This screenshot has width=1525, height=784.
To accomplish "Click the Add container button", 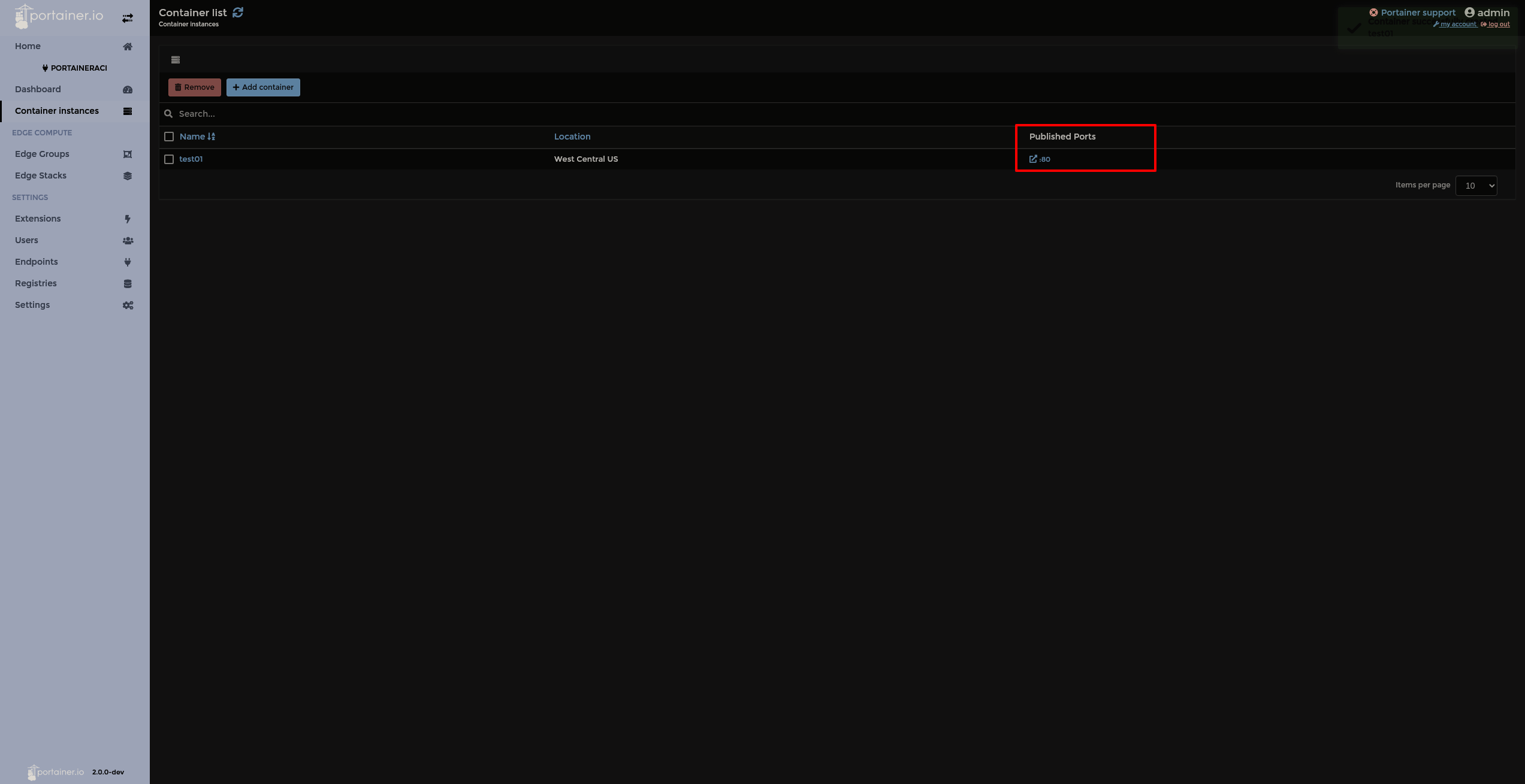I will [x=263, y=87].
